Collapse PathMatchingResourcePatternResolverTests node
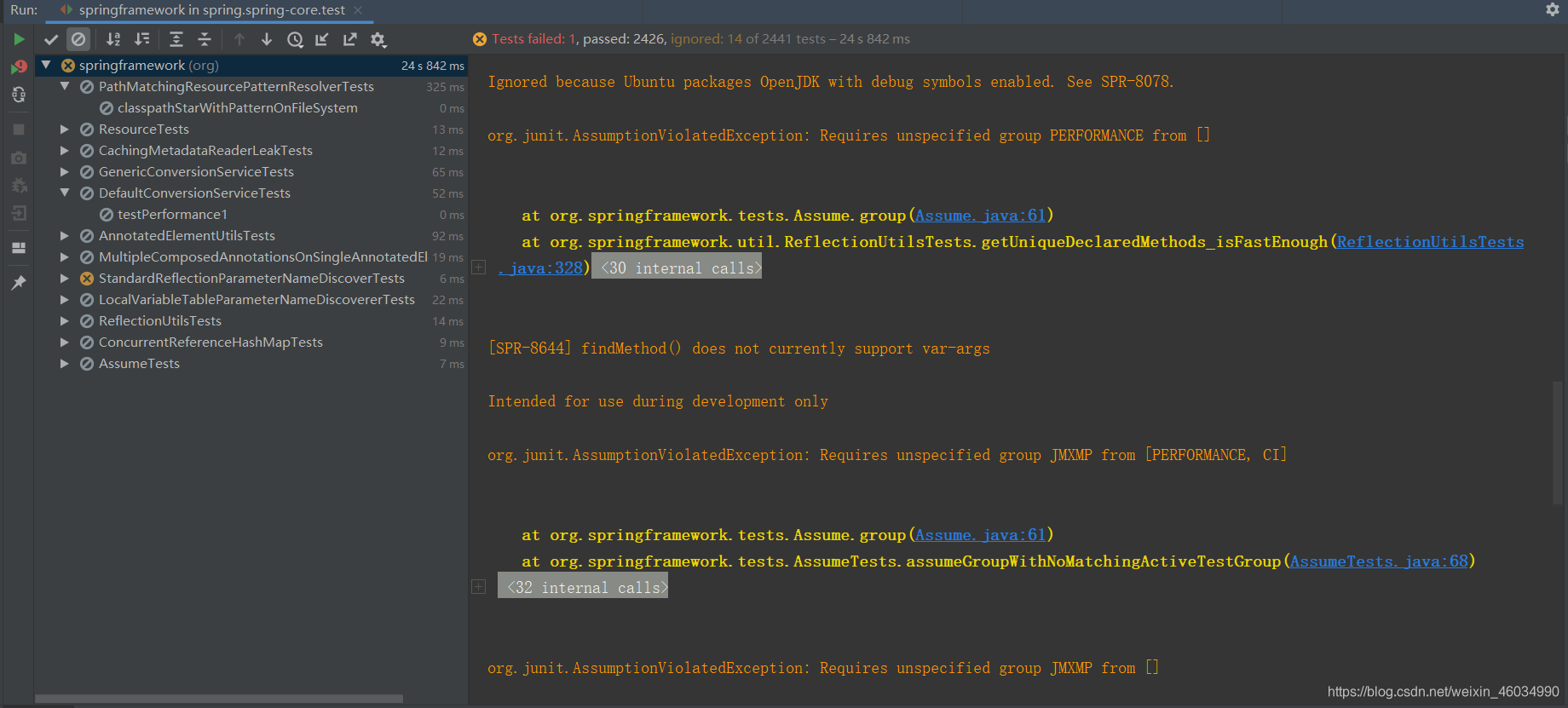 click(x=65, y=86)
